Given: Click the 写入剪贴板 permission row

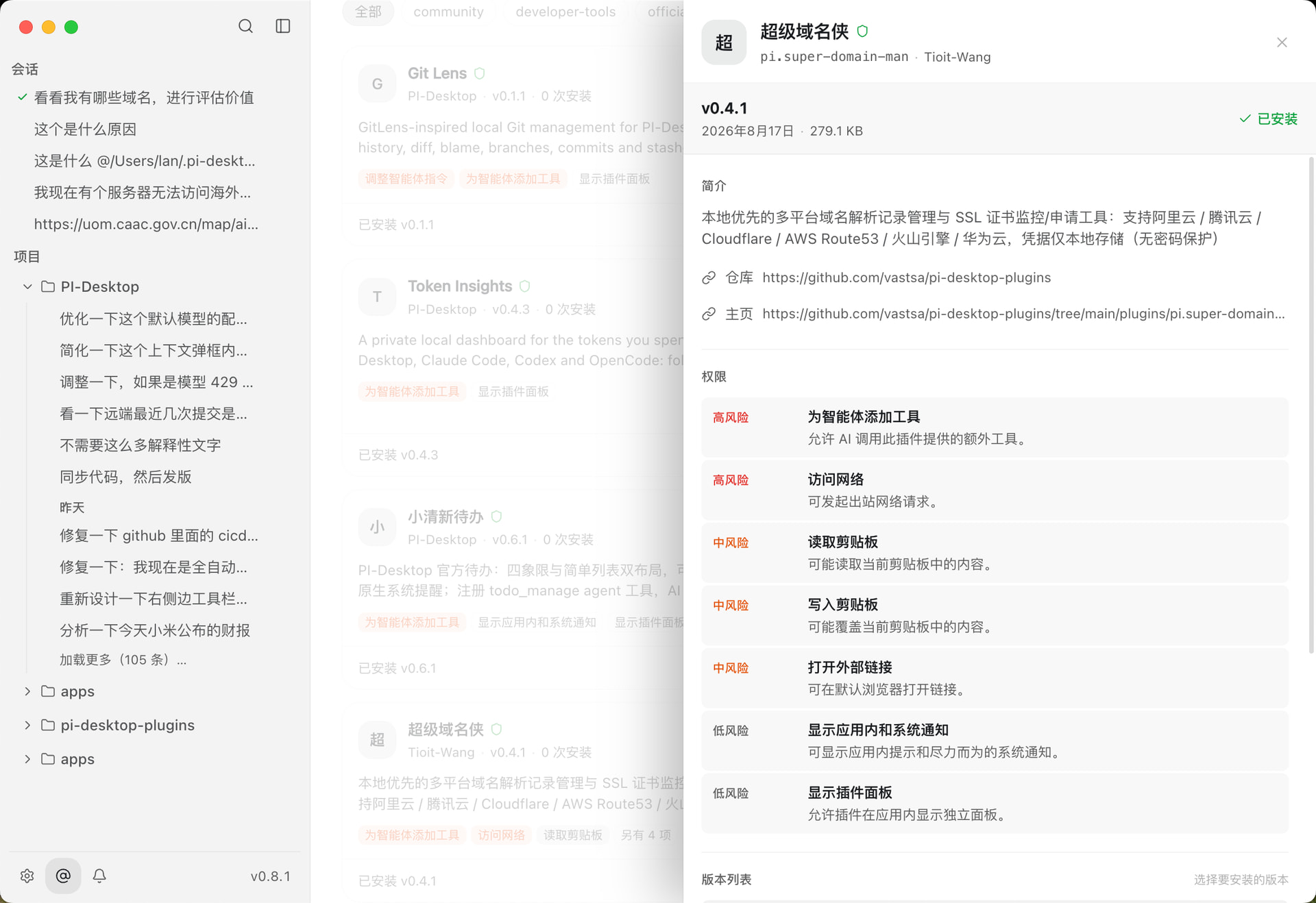Looking at the screenshot, I should pyautogui.click(x=995, y=615).
